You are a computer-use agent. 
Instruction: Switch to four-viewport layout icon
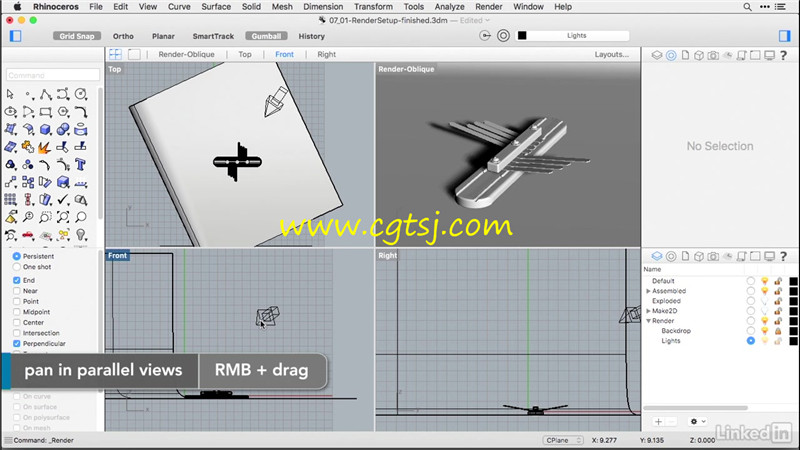(116, 54)
